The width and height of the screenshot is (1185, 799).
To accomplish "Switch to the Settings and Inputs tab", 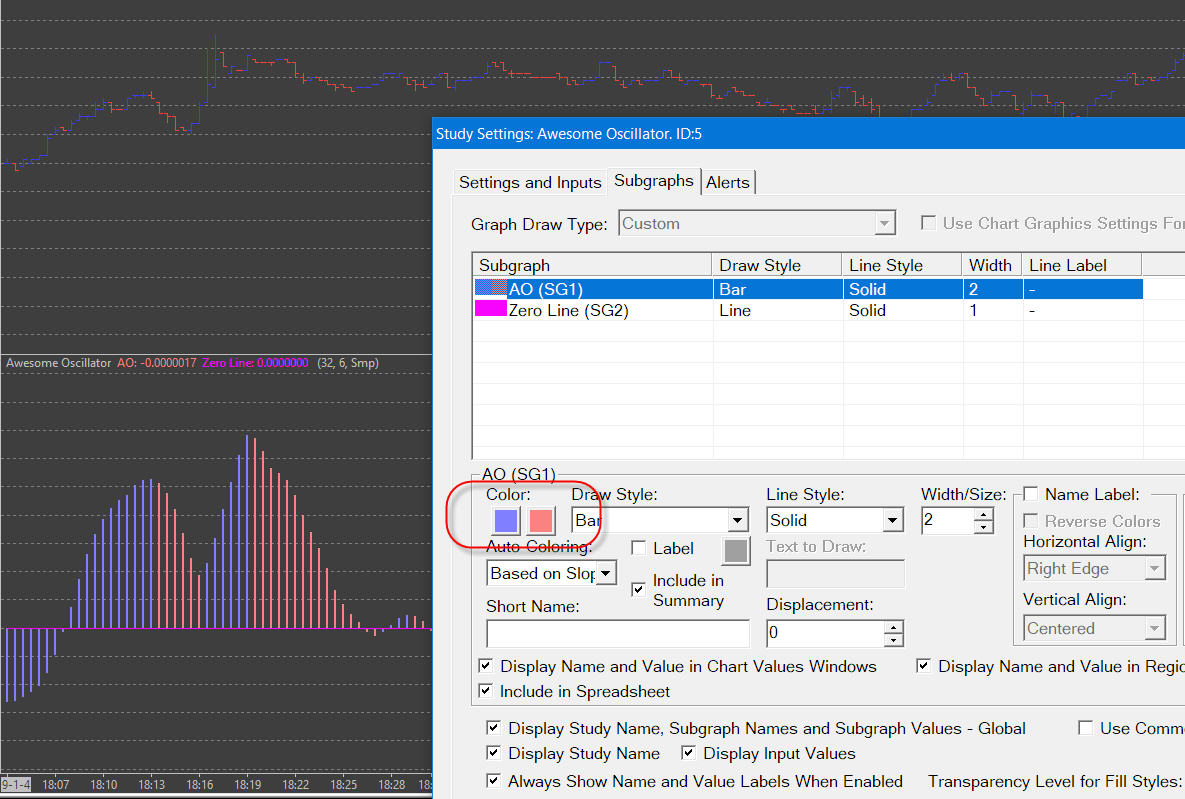I will (x=529, y=182).
